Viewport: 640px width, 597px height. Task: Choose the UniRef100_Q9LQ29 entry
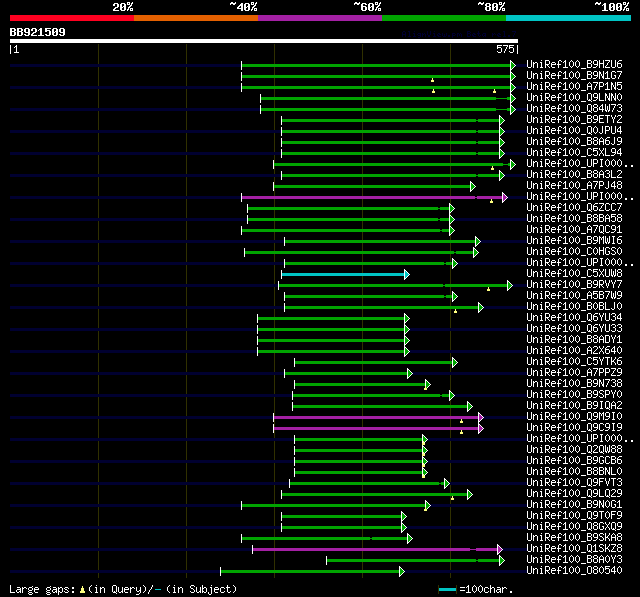[574, 494]
